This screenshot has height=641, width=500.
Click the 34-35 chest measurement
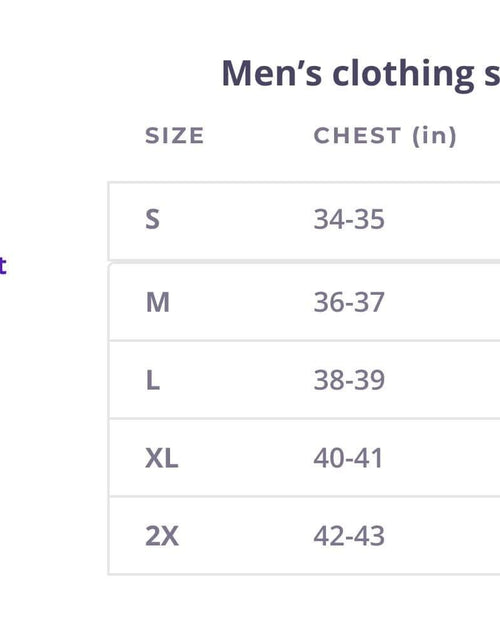349,220
